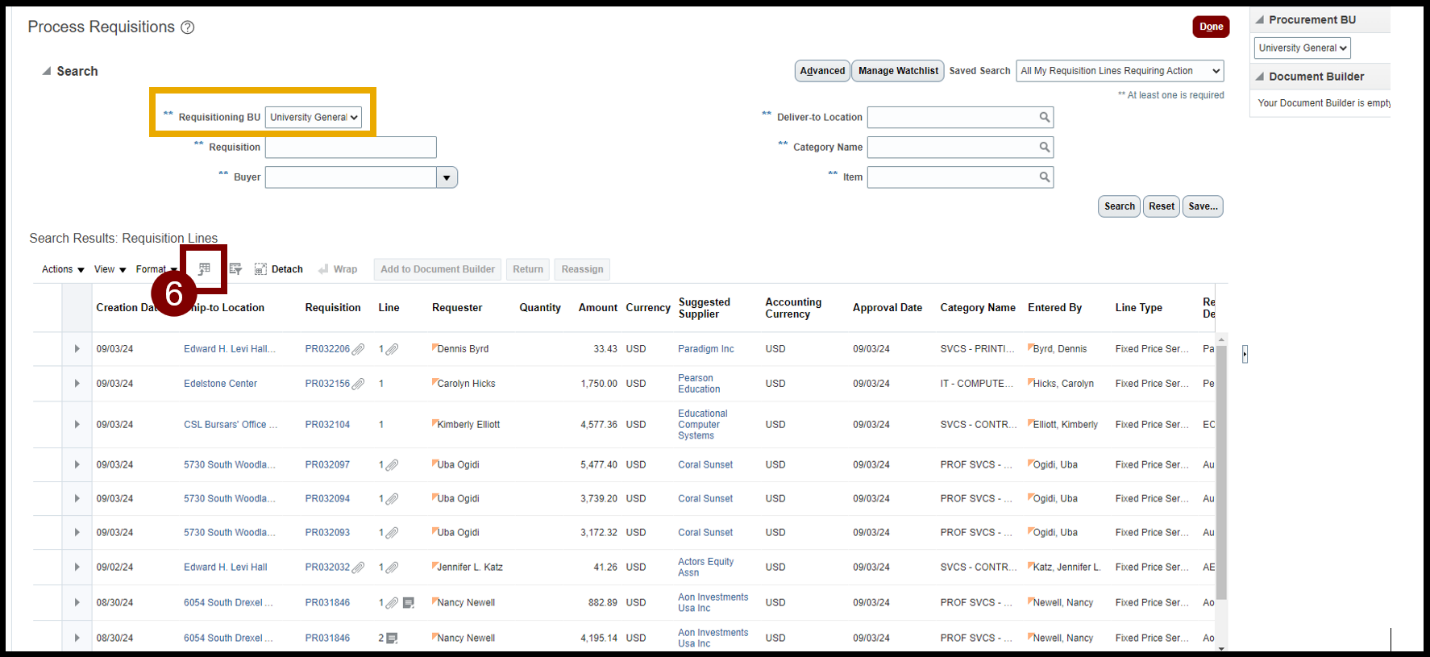
Task: Open the Actions menu
Action: pyautogui.click(x=62, y=269)
